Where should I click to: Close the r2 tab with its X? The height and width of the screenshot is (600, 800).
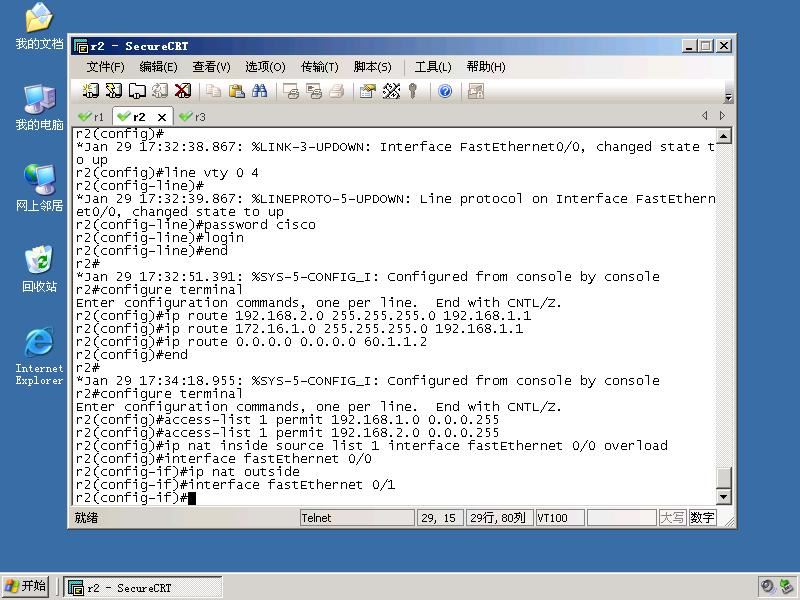click(x=162, y=117)
